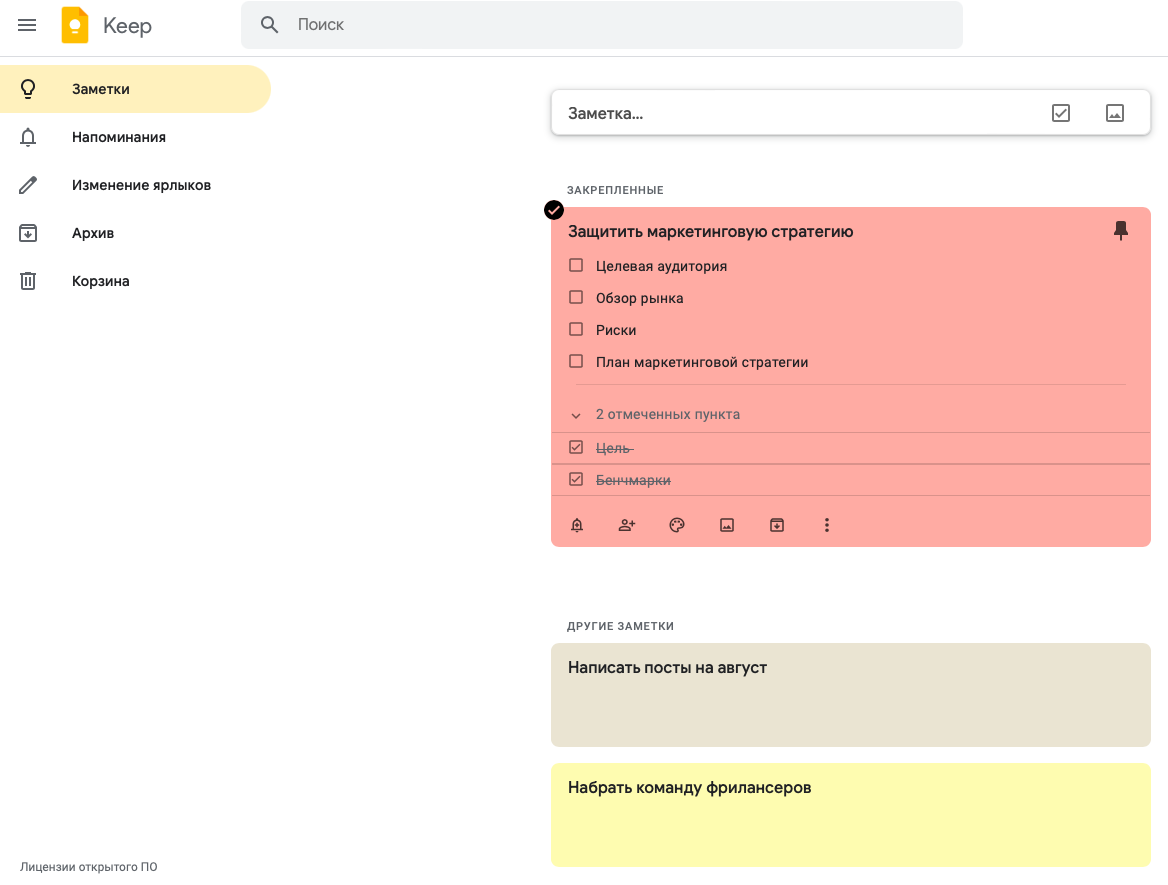1168x885 pixels.
Task: Click the trash can sidebar icon
Action: (x=28, y=281)
